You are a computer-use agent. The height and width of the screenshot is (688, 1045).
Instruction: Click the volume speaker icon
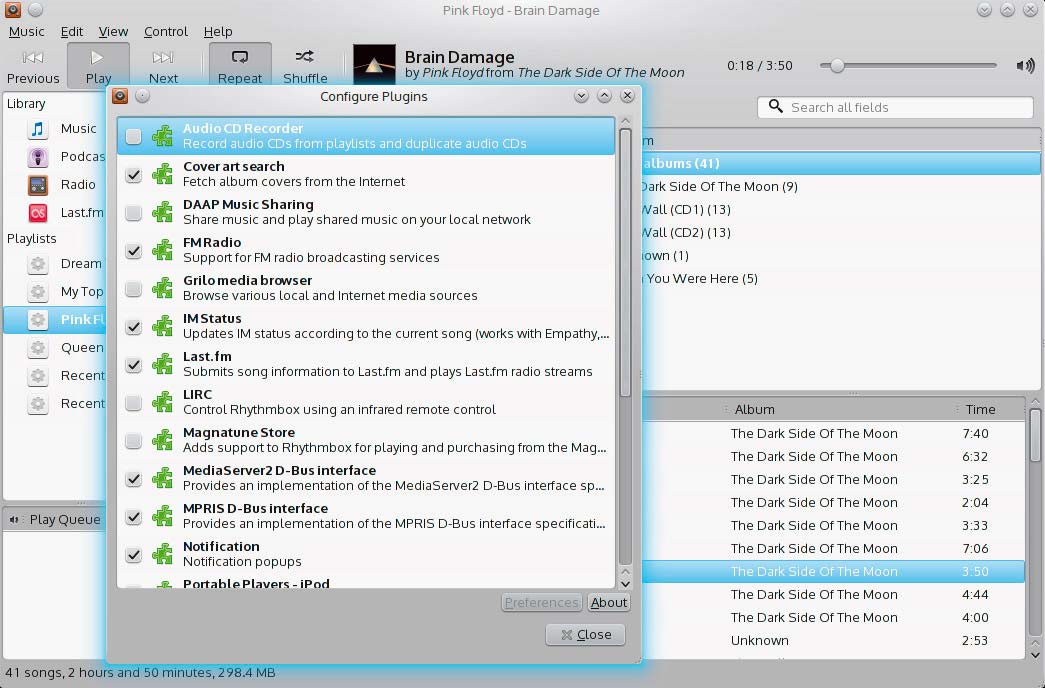point(1025,65)
